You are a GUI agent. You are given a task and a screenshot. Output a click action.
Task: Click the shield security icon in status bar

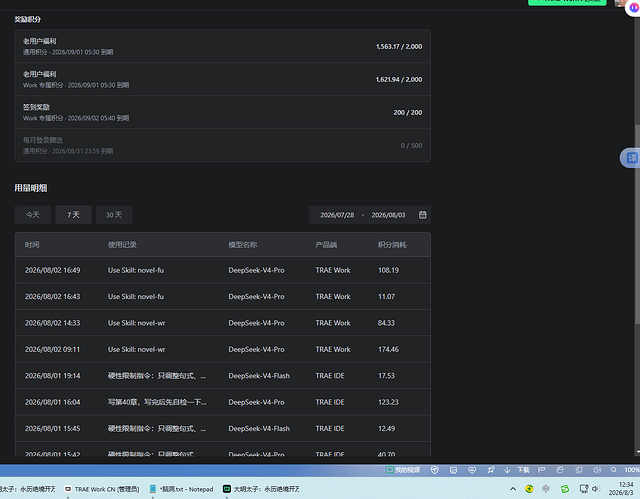(435, 470)
